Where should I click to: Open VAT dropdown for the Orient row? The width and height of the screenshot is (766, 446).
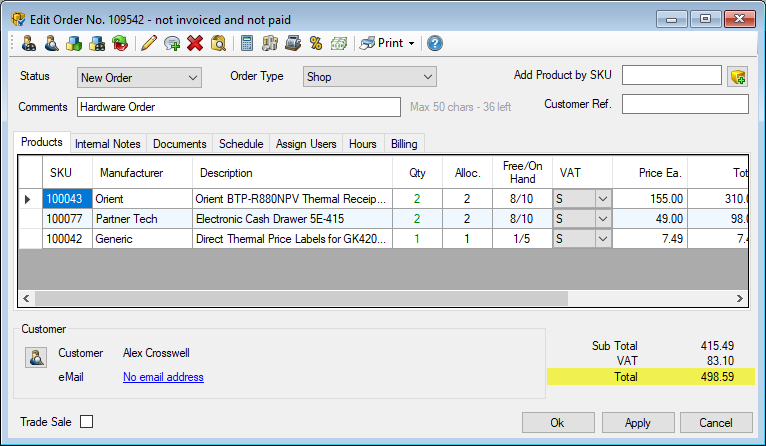coord(602,199)
